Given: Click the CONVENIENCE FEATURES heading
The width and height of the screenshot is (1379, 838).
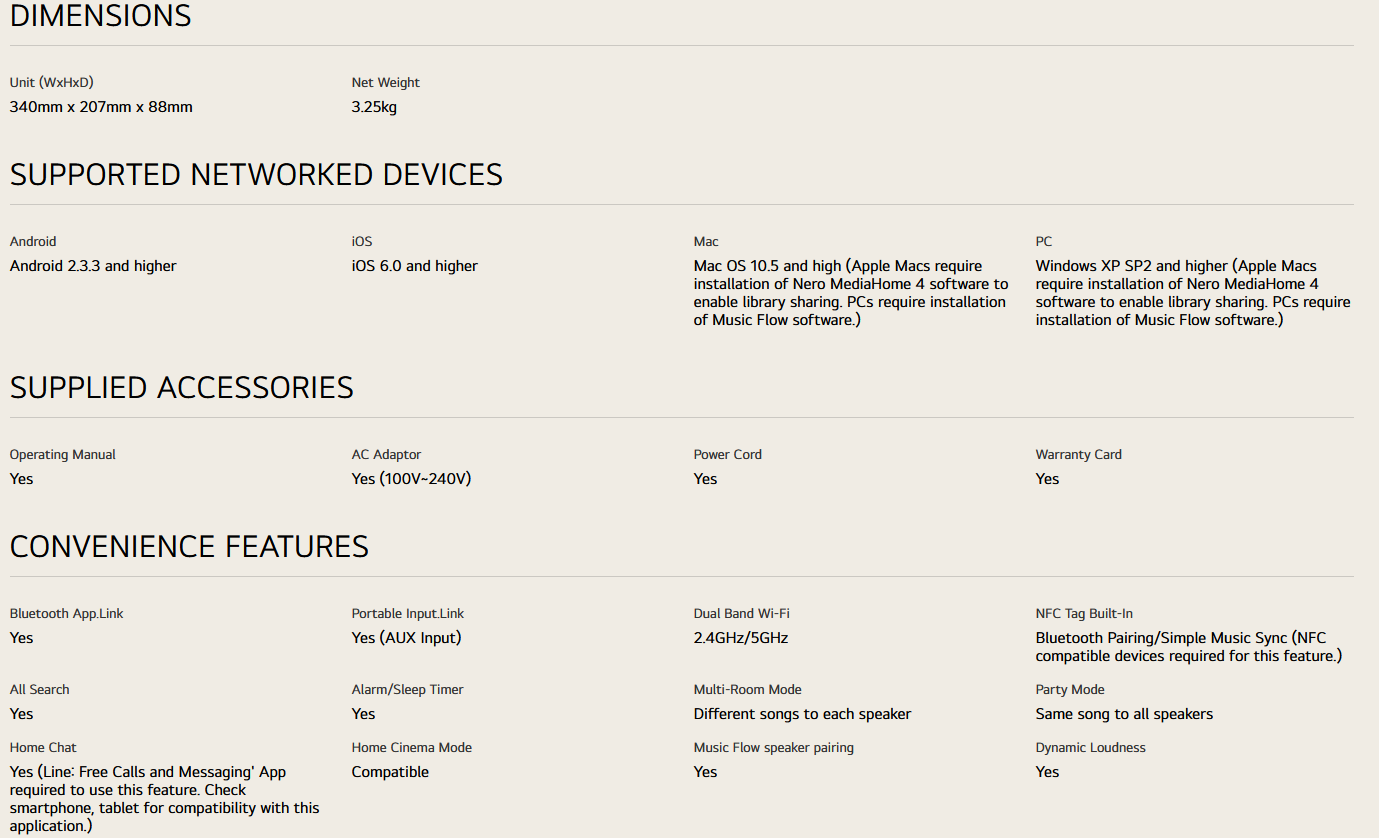Looking at the screenshot, I should click(189, 547).
